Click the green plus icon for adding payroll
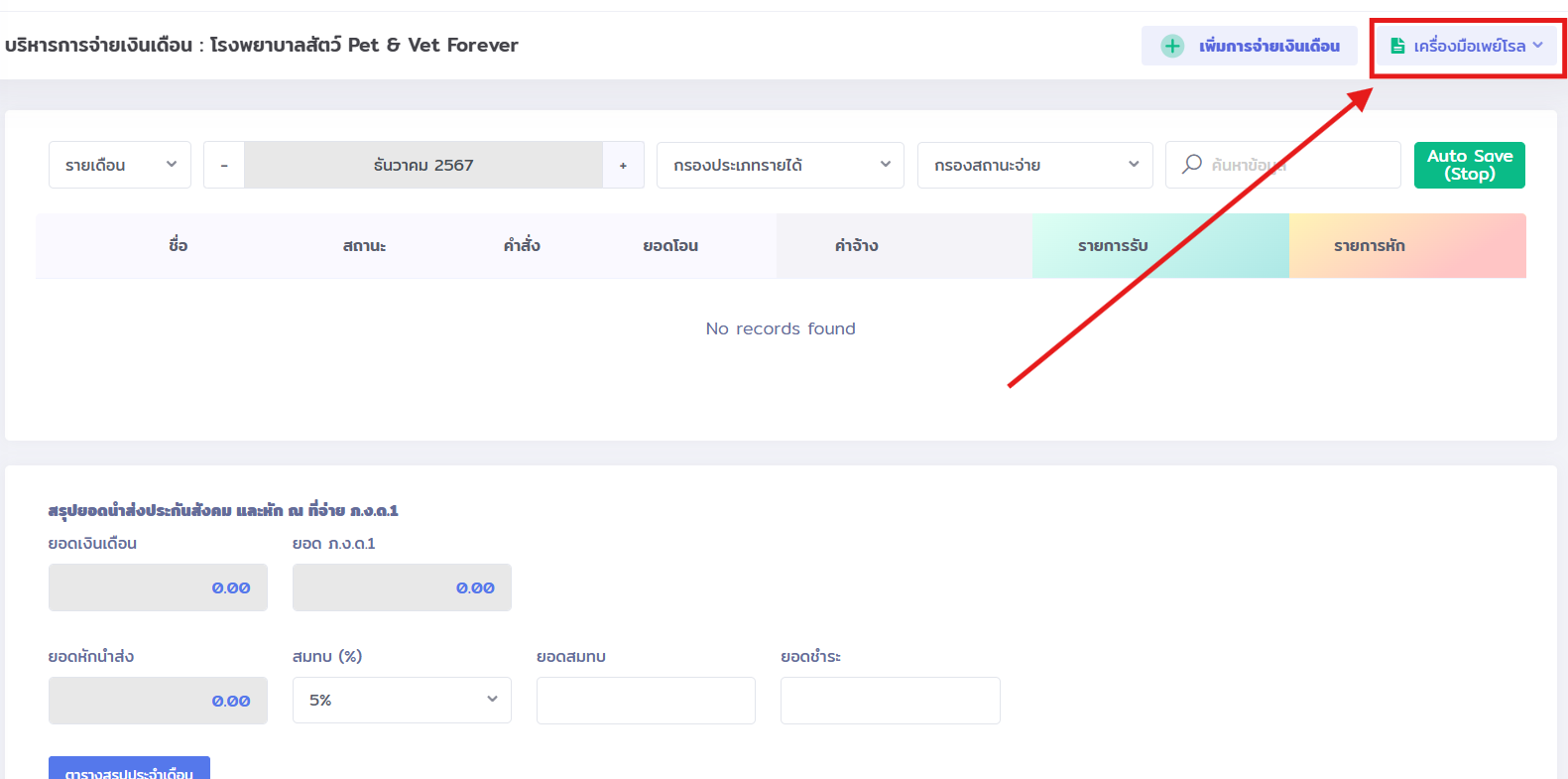 click(x=1172, y=46)
